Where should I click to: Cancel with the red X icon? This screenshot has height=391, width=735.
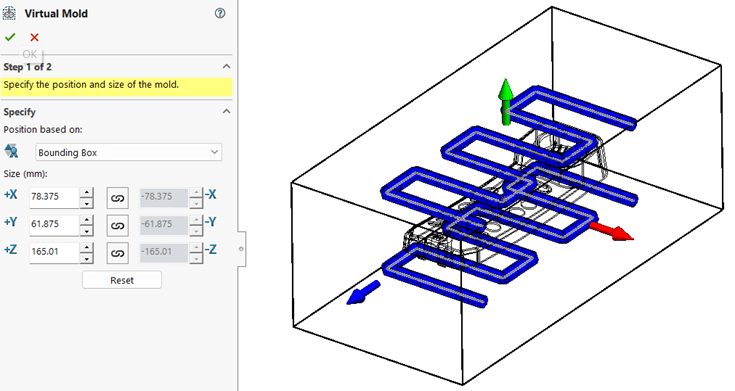(x=34, y=37)
